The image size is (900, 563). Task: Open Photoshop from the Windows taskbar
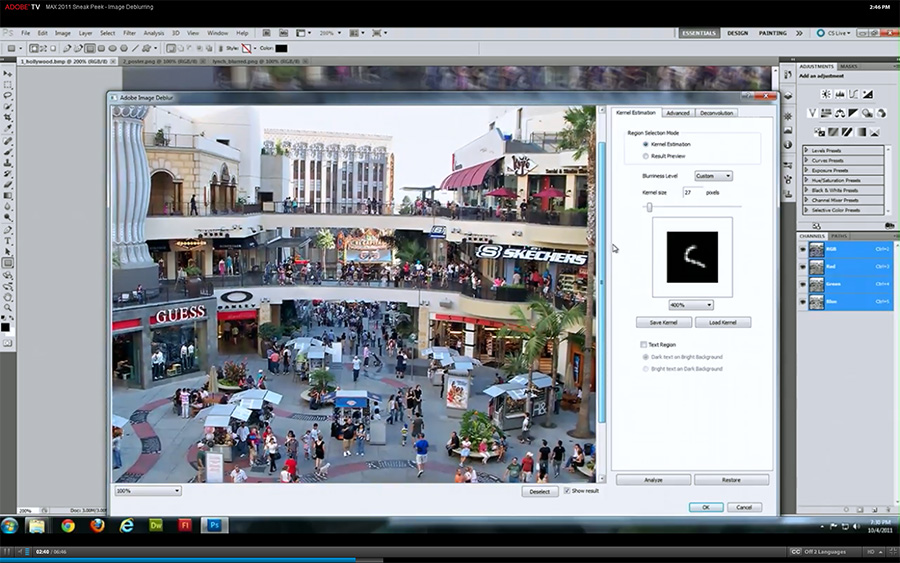pyautogui.click(x=214, y=525)
